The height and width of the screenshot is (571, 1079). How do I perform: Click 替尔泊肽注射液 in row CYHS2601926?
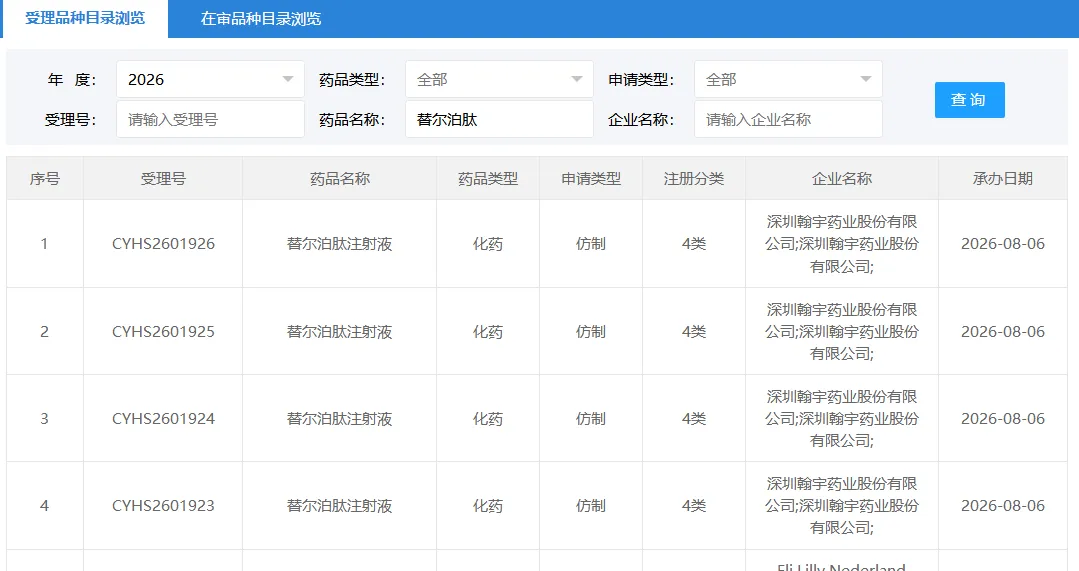click(x=339, y=244)
